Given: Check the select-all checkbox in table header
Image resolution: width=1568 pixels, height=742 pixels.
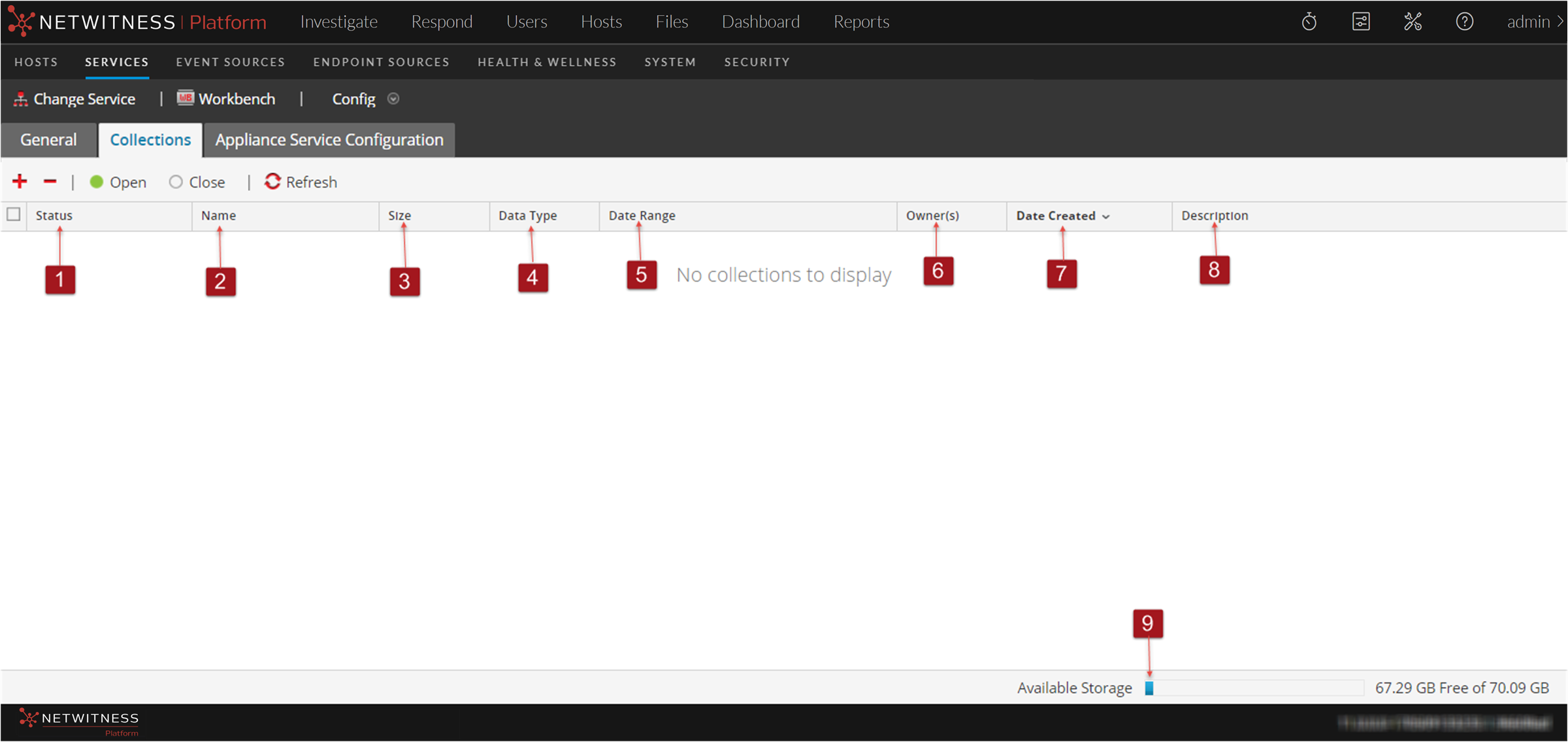Looking at the screenshot, I should [14, 214].
